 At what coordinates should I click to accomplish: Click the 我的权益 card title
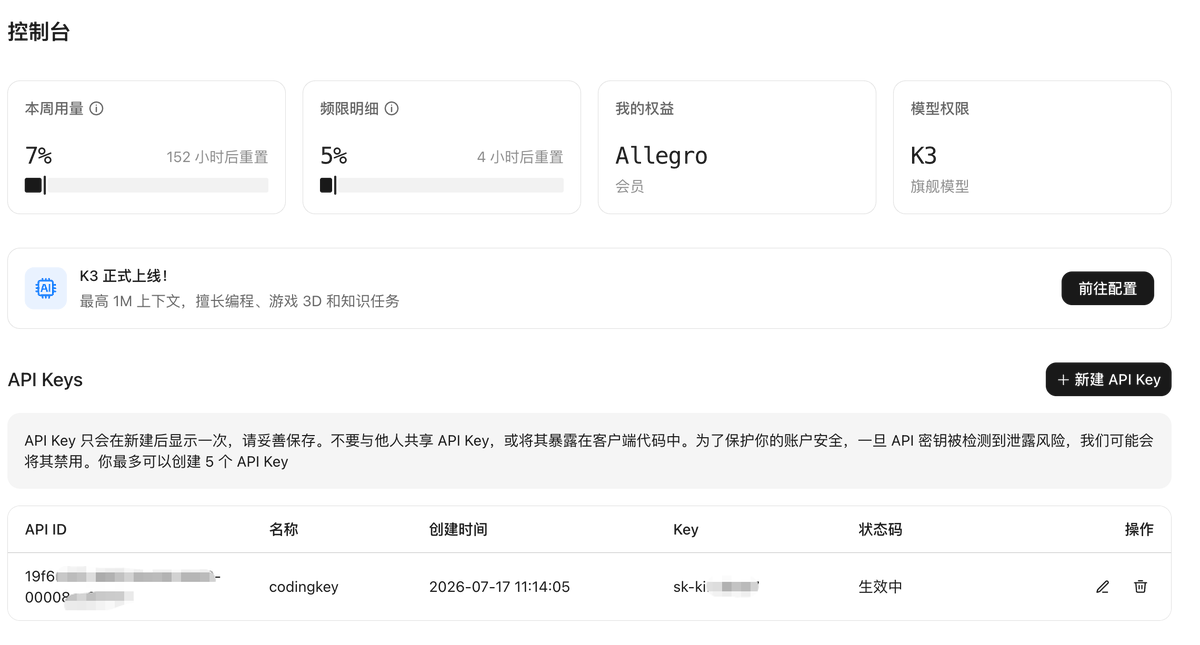coord(645,108)
